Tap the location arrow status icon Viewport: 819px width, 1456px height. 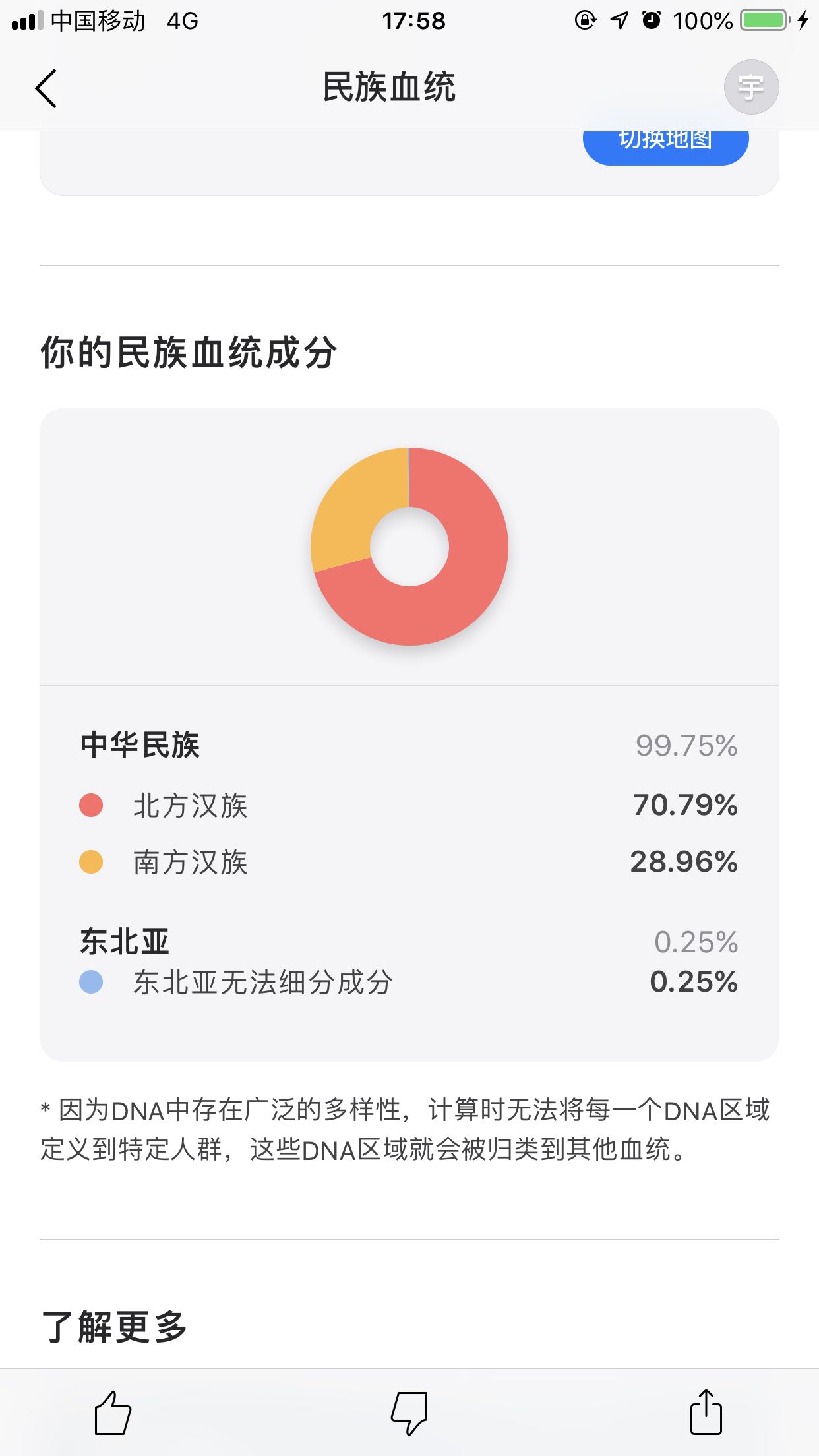[619, 20]
